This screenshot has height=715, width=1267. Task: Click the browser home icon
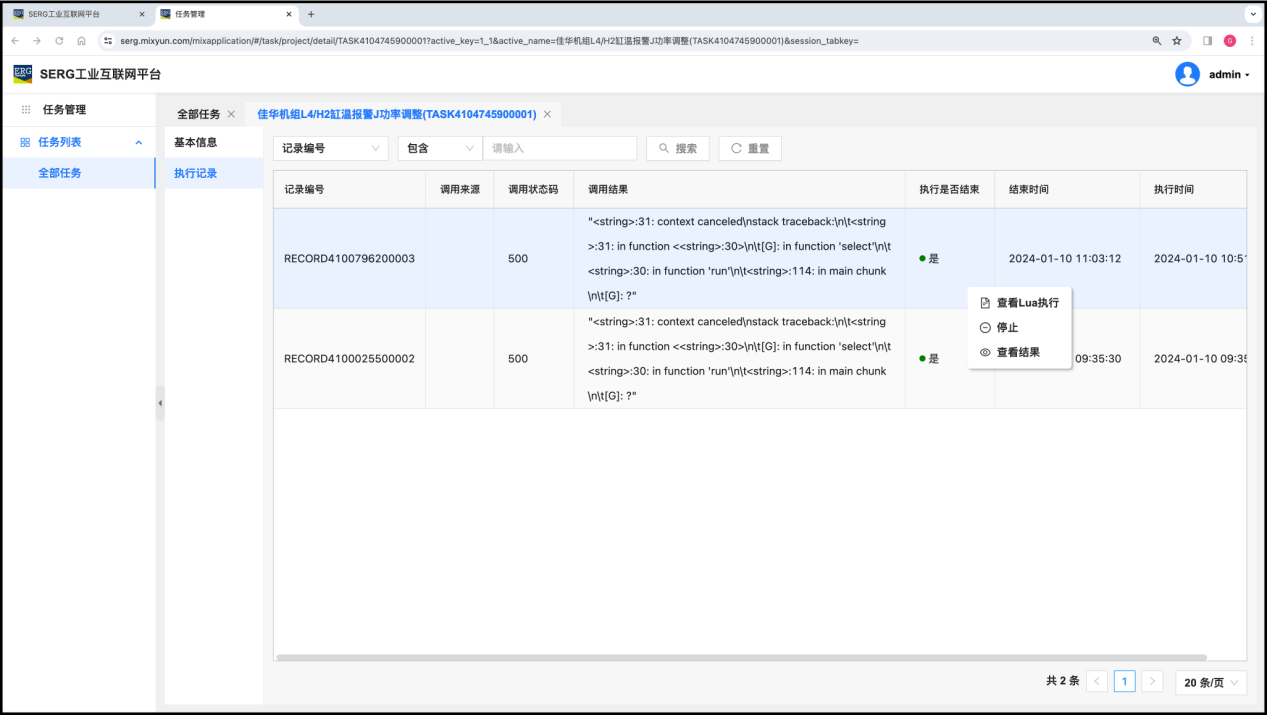pos(82,41)
